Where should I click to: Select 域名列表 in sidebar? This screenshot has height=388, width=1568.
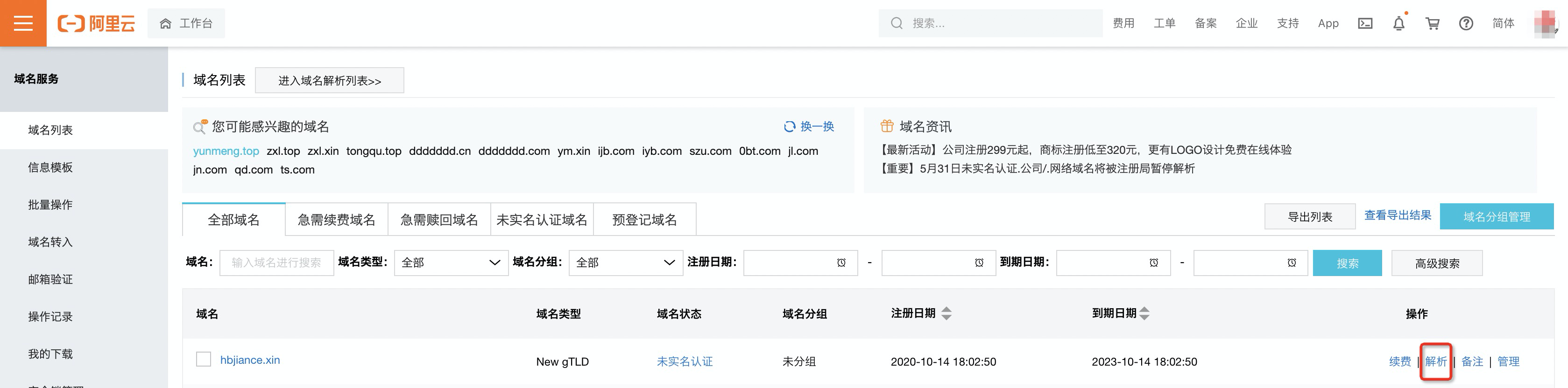(84, 130)
